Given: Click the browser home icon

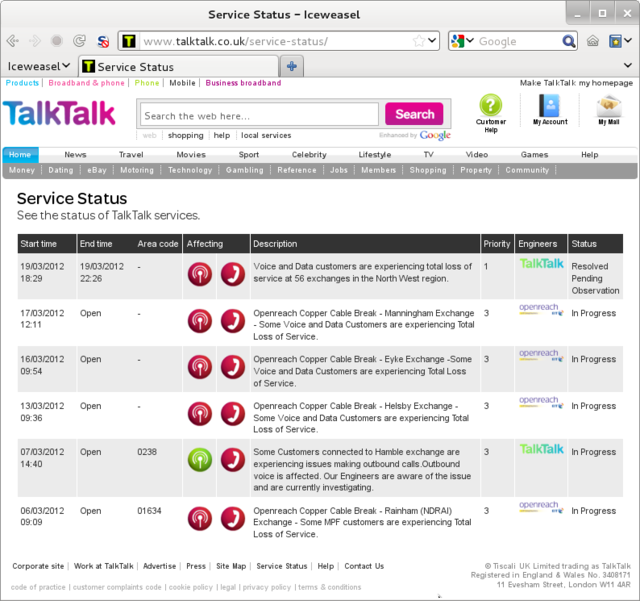Looking at the screenshot, I should (593, 41).
